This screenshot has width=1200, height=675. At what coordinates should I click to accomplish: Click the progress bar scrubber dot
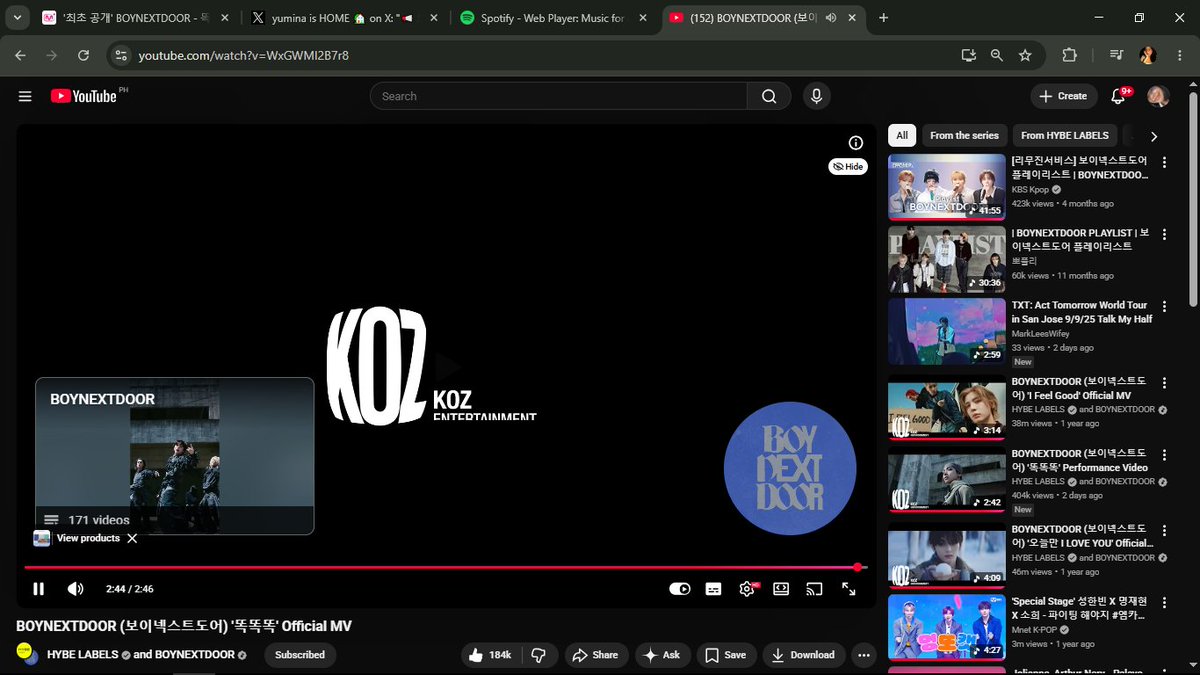pyautogui.click(x=857, y=567)
